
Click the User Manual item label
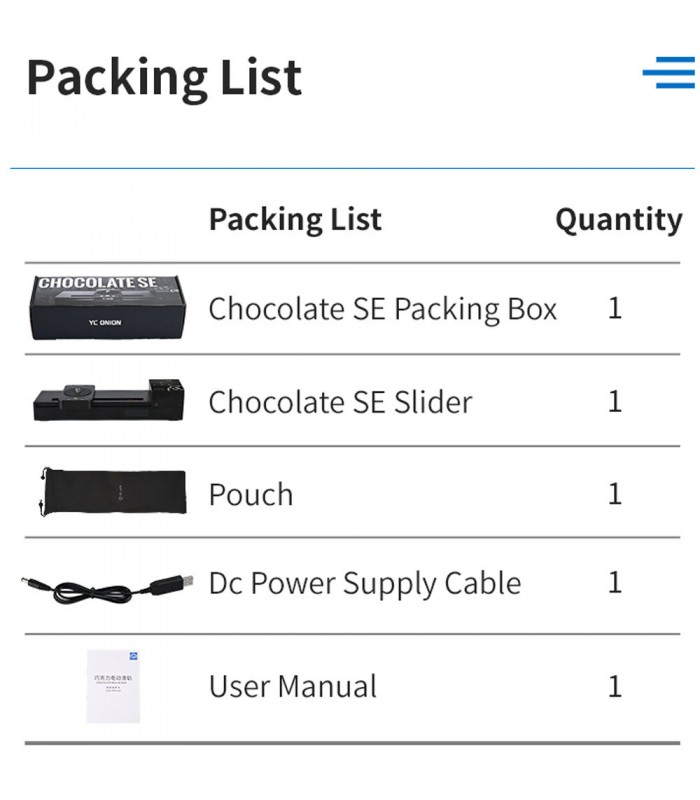pyautogui.click(x=293, y=687)
